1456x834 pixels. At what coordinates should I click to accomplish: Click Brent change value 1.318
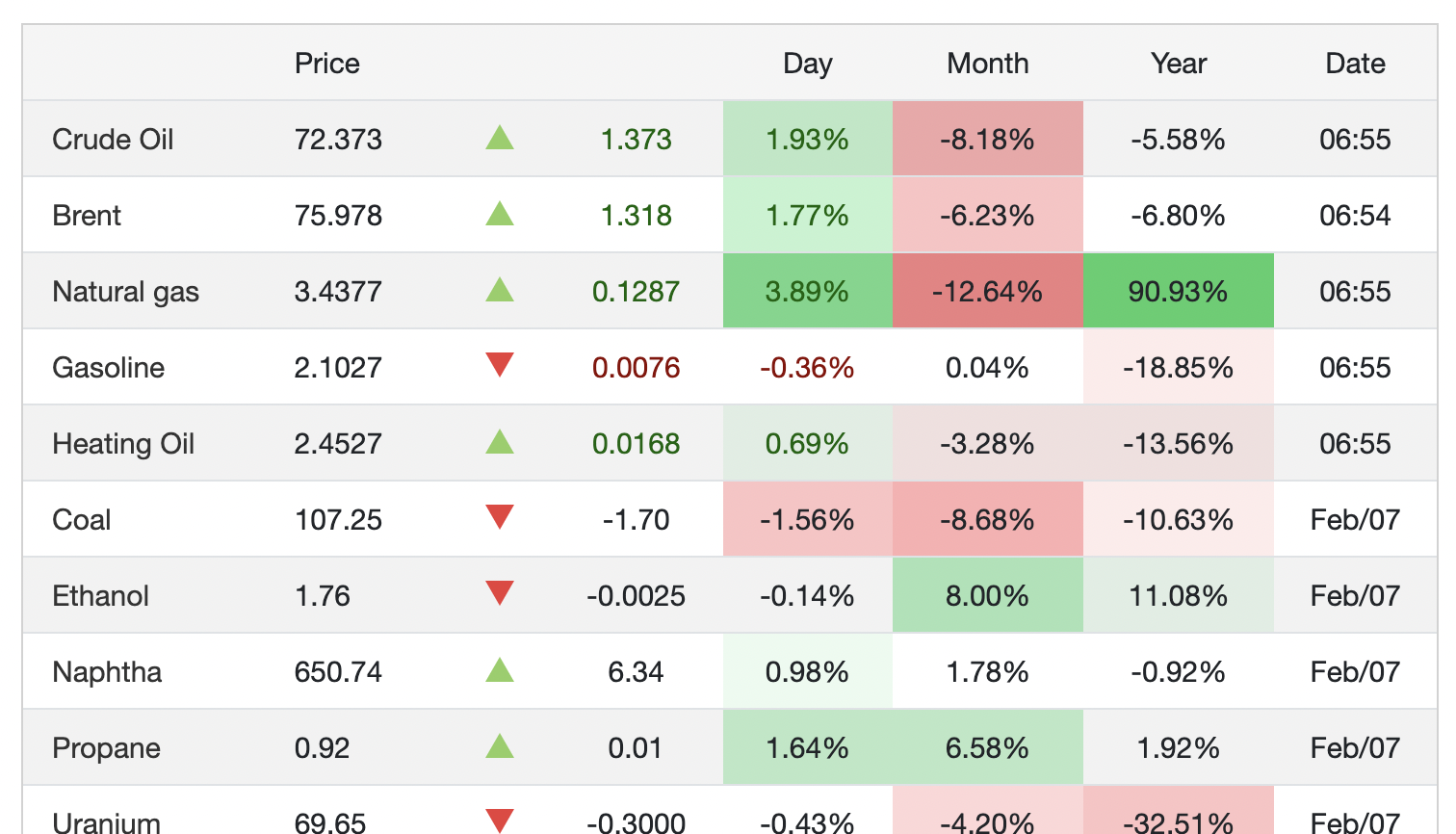point(637,216)
